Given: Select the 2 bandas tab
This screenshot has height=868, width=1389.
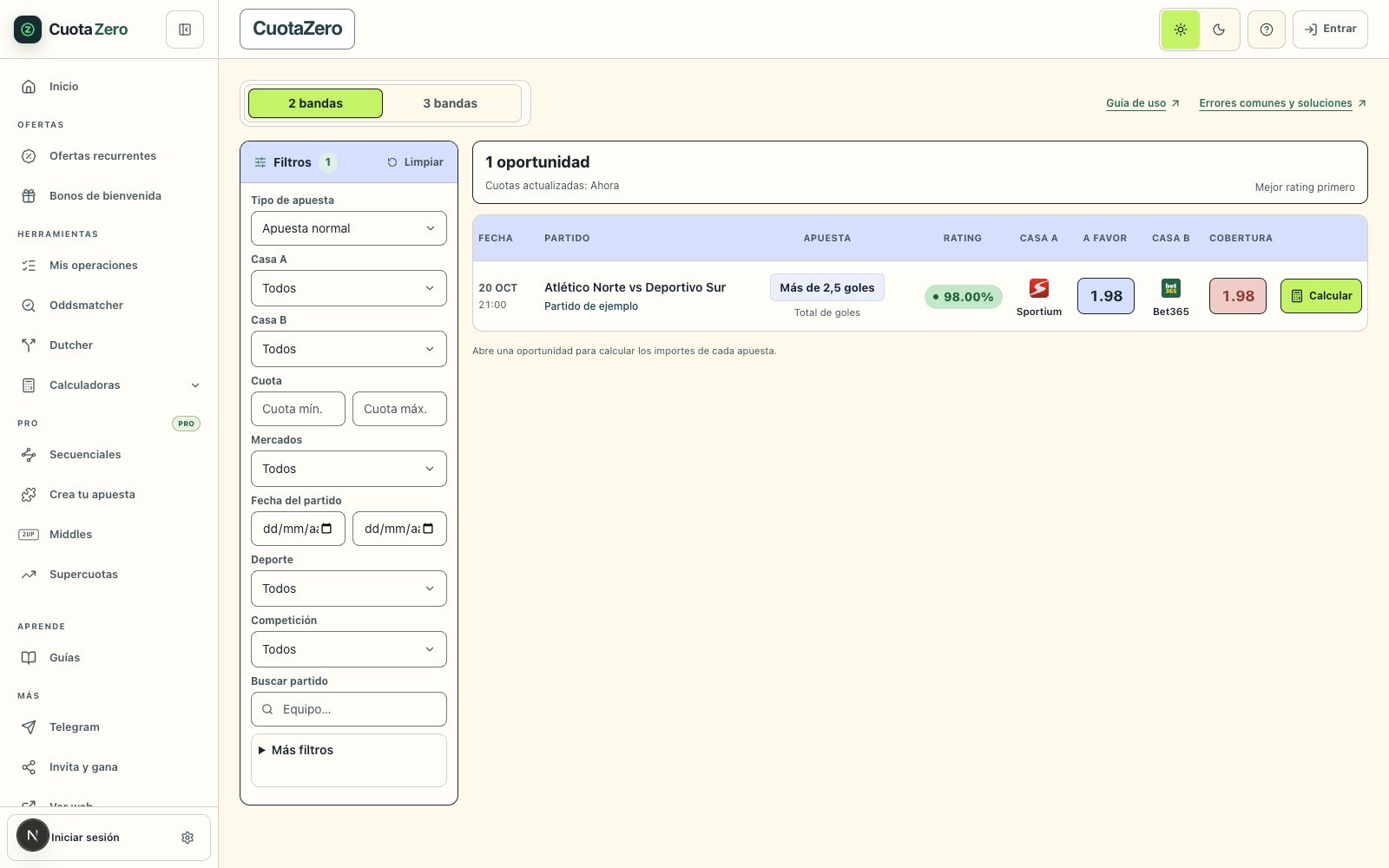Looking at the screenshot, I should (315, 103).
